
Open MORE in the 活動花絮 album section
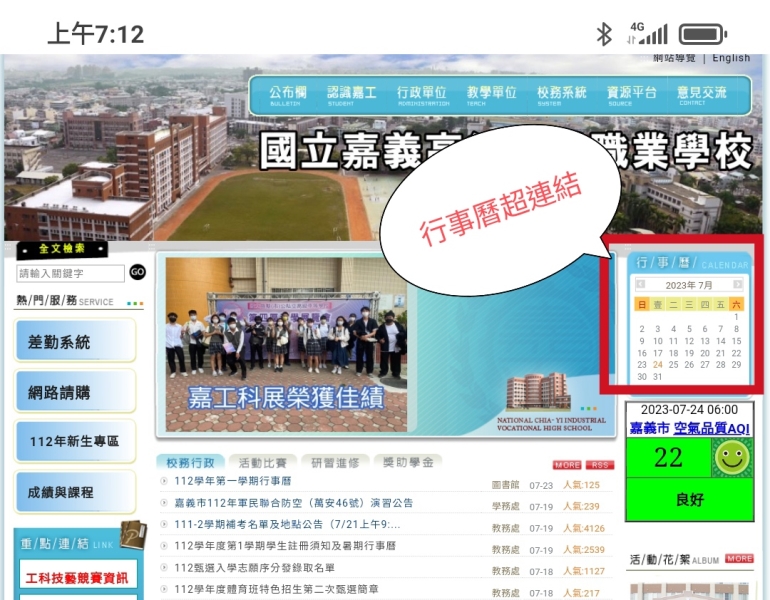tap(739, 558)
